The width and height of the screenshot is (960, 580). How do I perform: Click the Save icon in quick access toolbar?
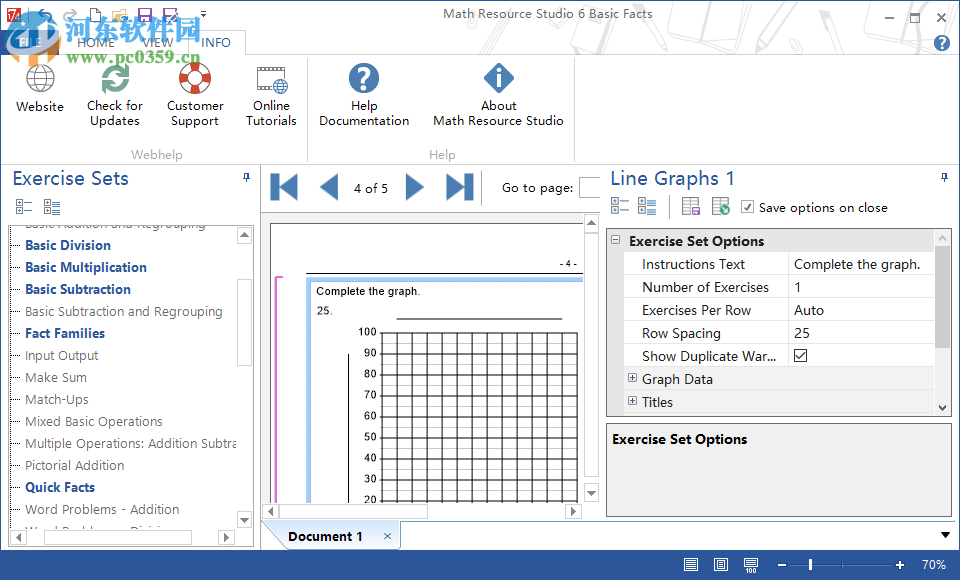pos(143,13)
